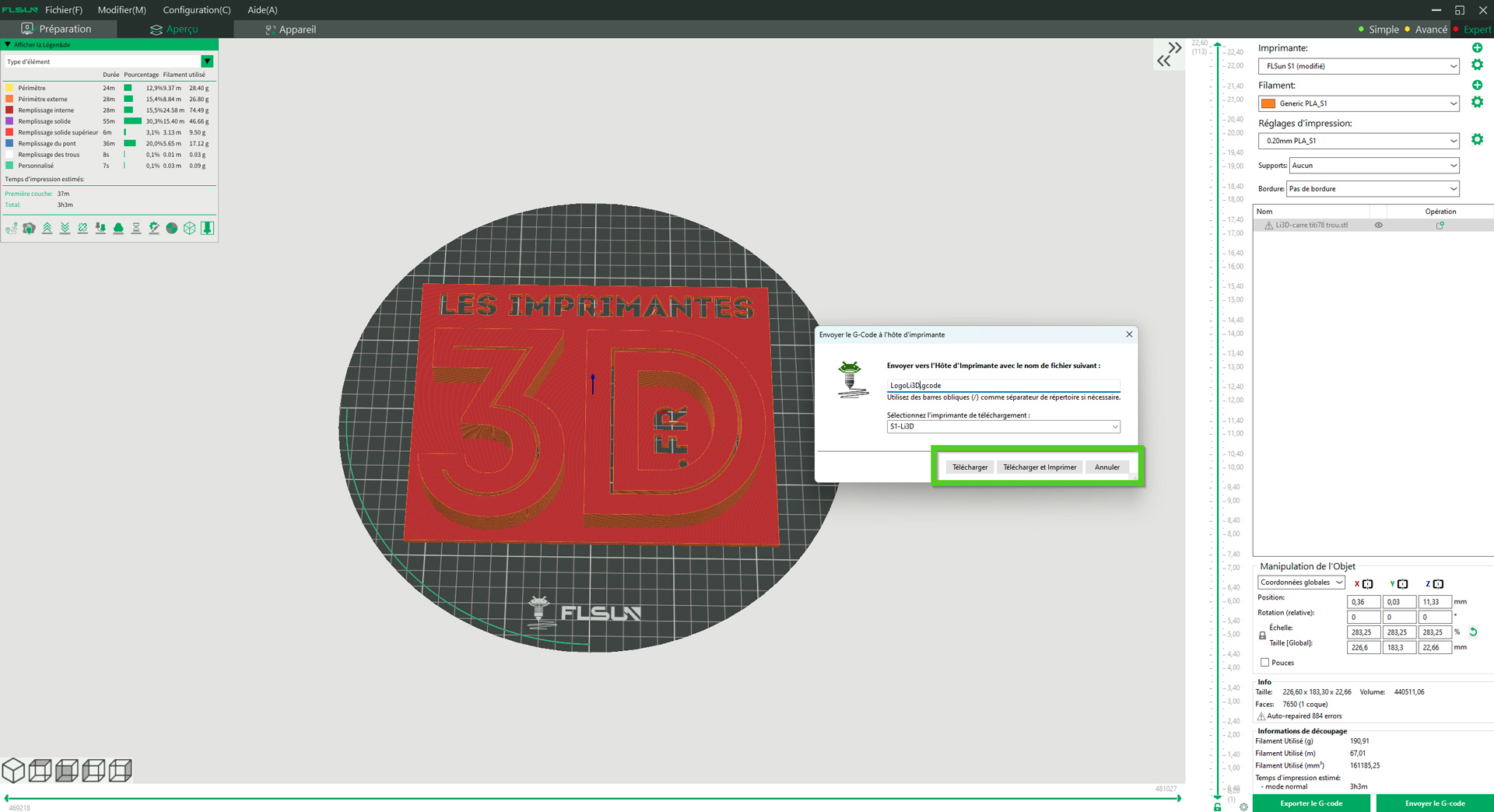This screenshot has width=1494, height=812.
Task: Open the Modifier menu
Action: [121, 10]
